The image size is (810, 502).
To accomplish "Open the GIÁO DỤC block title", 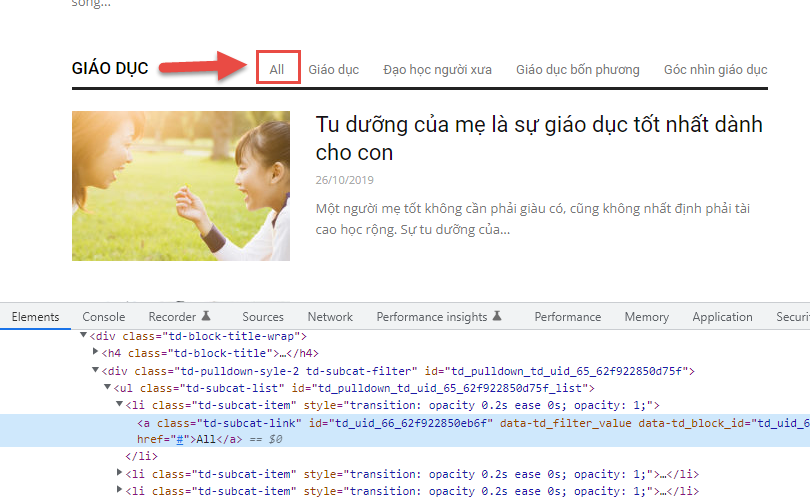I will click(110, 68).
